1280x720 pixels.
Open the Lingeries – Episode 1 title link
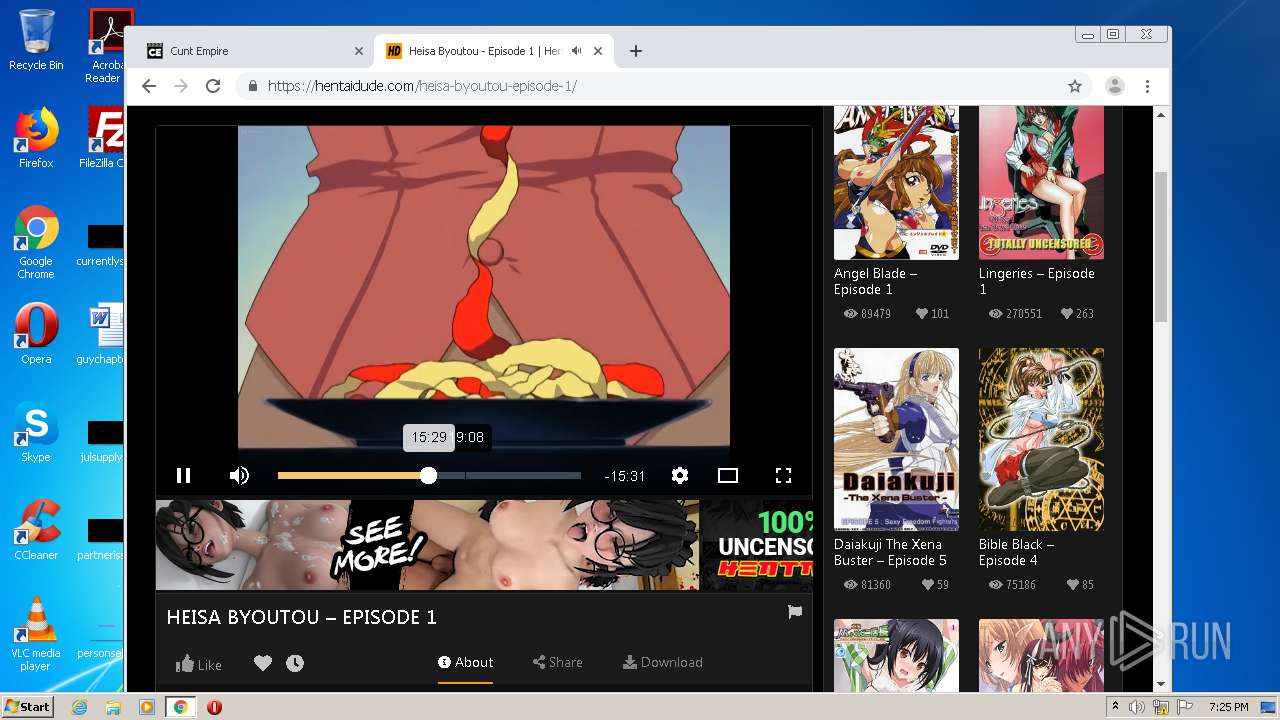(x=1037, y=281)
